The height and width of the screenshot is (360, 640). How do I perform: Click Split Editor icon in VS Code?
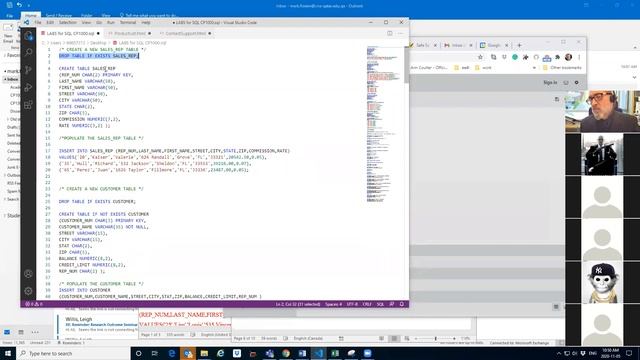390,33
